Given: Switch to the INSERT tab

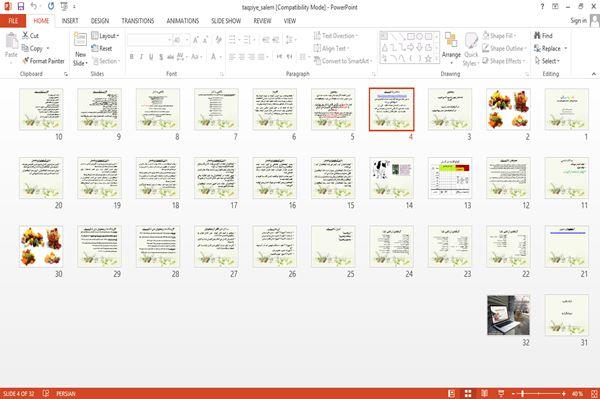Looking at the screenshot, I should 70,21.
